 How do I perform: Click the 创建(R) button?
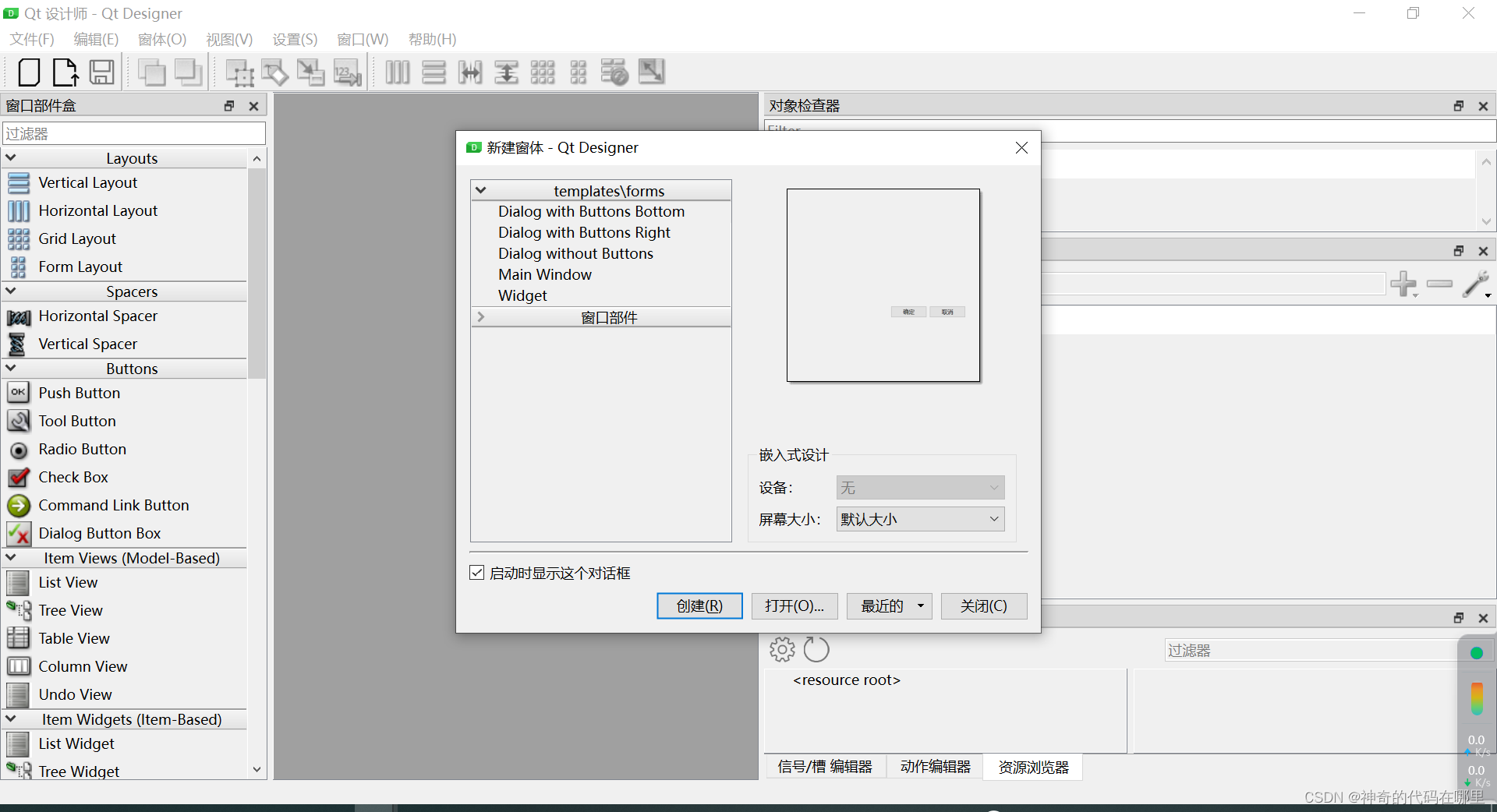pos(699,606)
